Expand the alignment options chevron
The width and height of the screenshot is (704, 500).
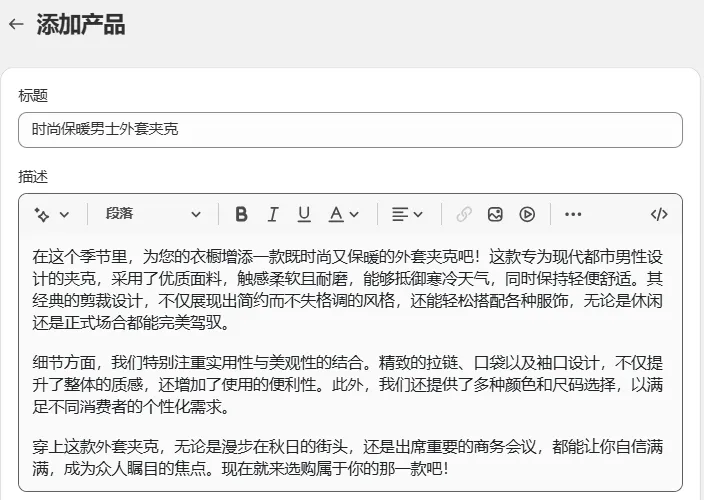click(418, 214)
